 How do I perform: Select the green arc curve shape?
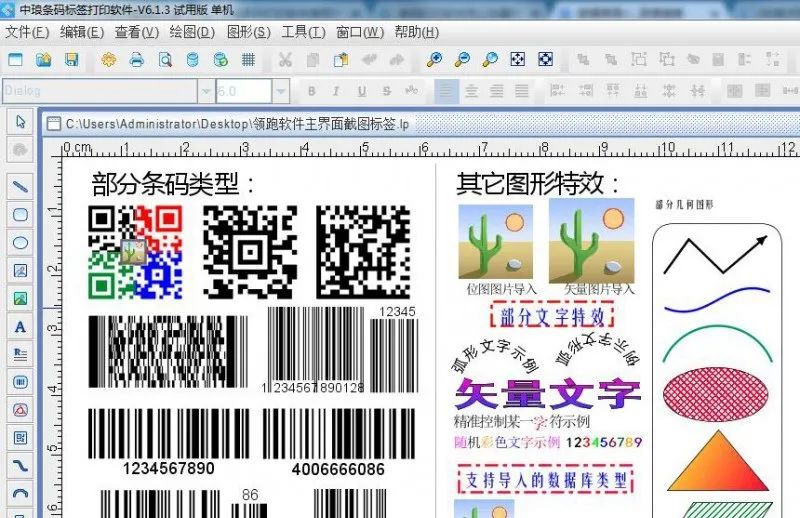click(x=717, y=343)
